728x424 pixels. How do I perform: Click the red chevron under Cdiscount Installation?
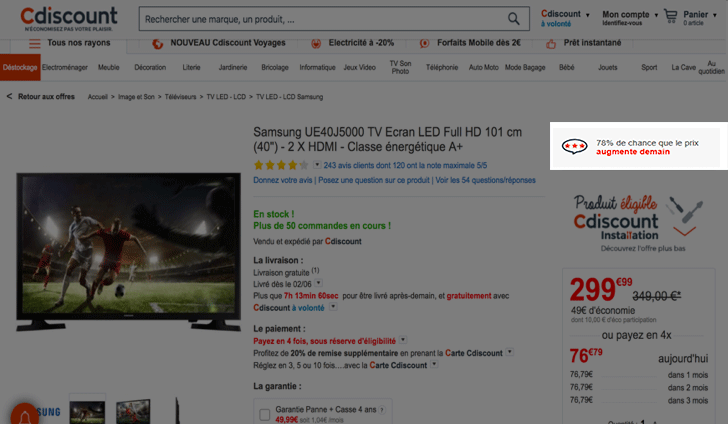685,231
